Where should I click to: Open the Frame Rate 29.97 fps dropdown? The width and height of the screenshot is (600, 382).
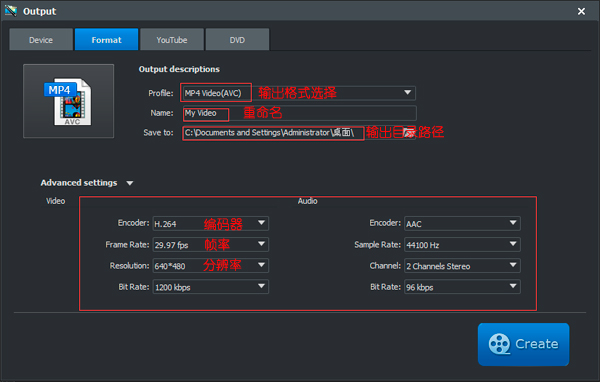tap(210, 245)
